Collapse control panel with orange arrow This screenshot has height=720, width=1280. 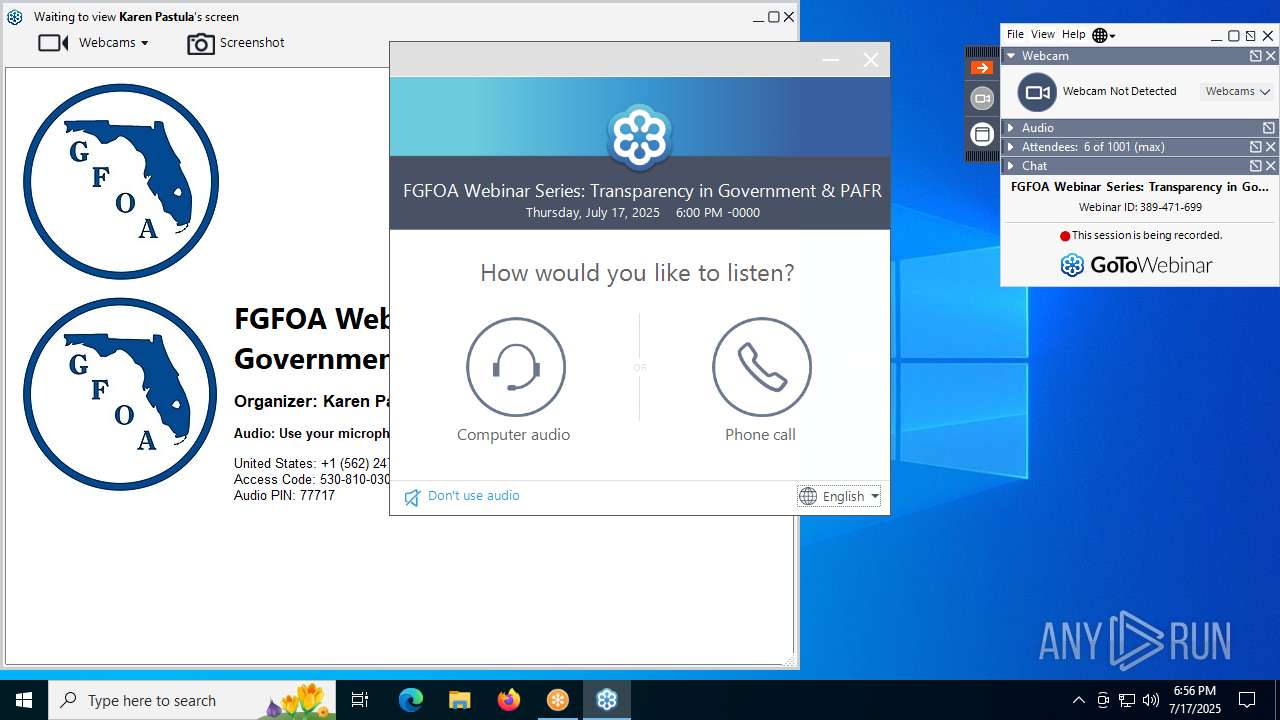(x=982, y=68)
